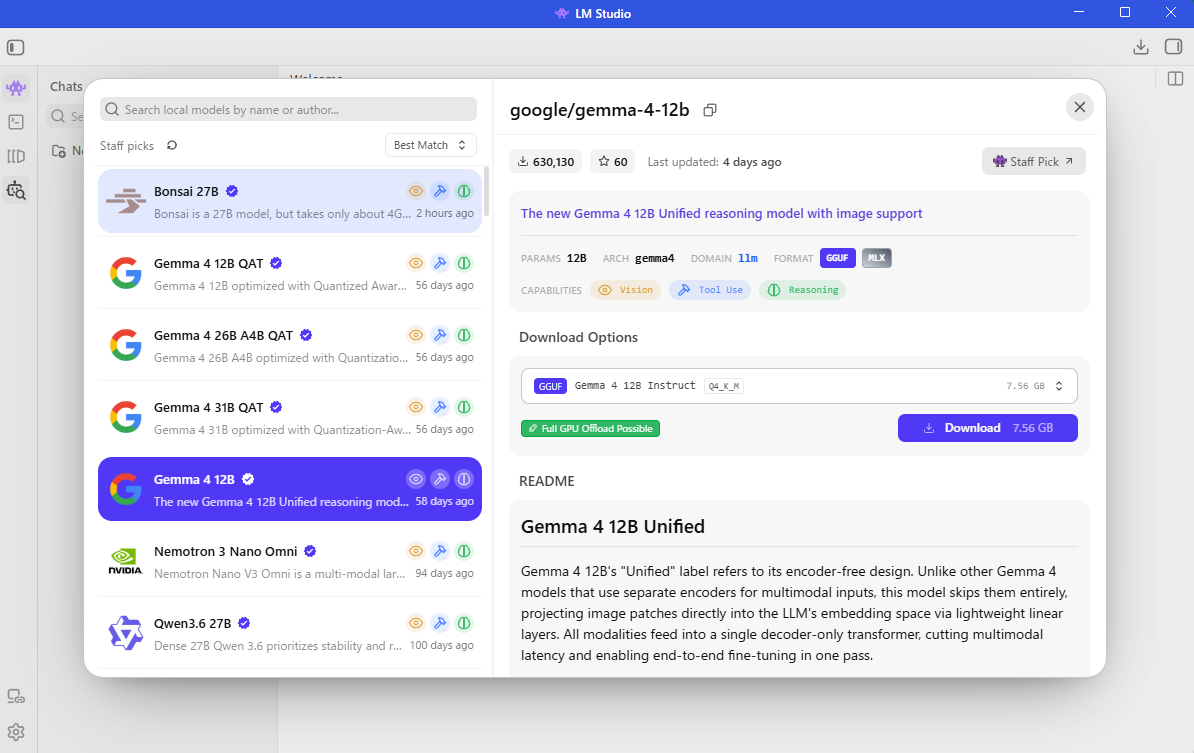Click the model description headline link

[721, 214]
